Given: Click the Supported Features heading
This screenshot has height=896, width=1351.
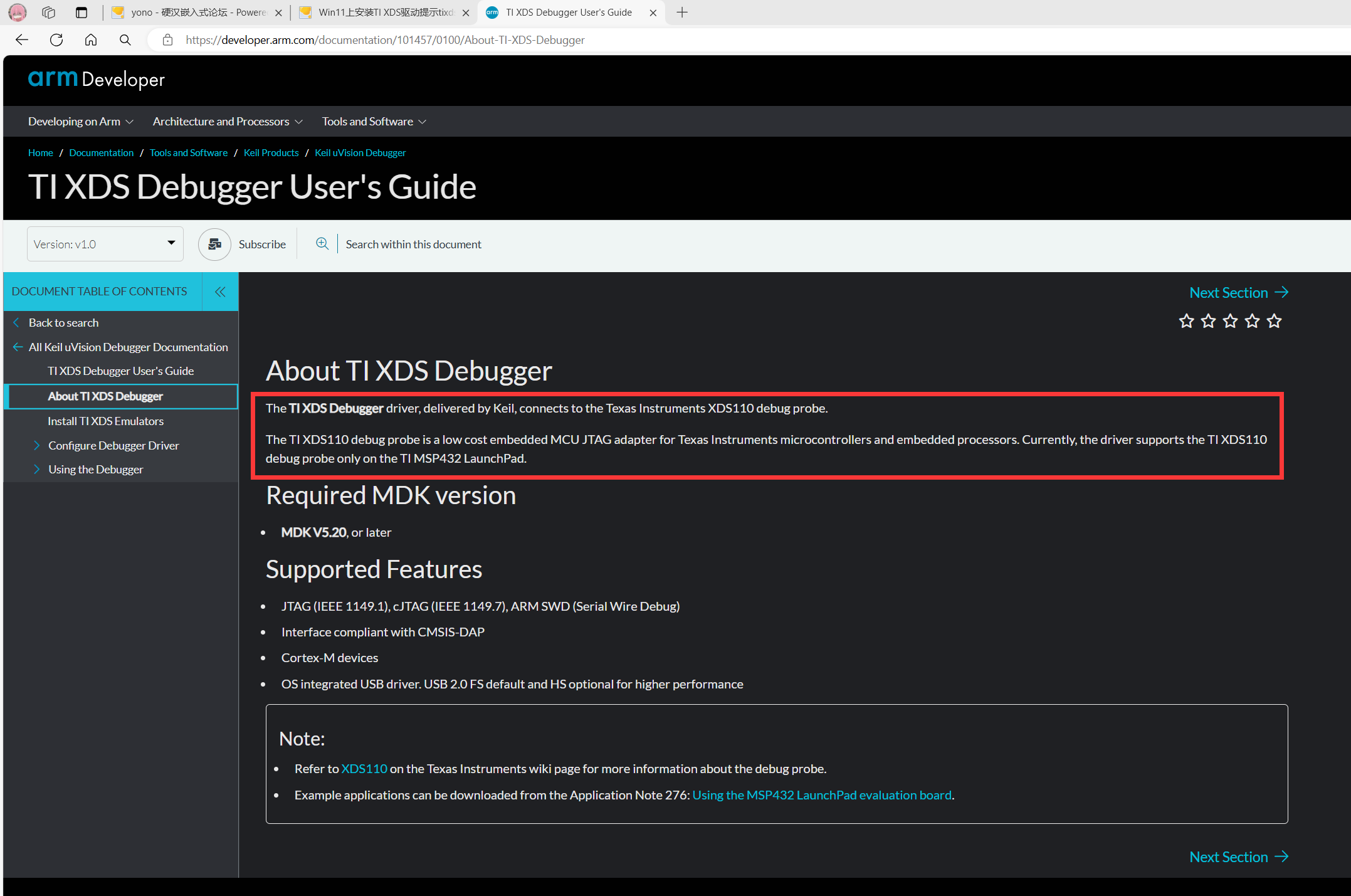Looking at the screenshot, I should (374, 569).
